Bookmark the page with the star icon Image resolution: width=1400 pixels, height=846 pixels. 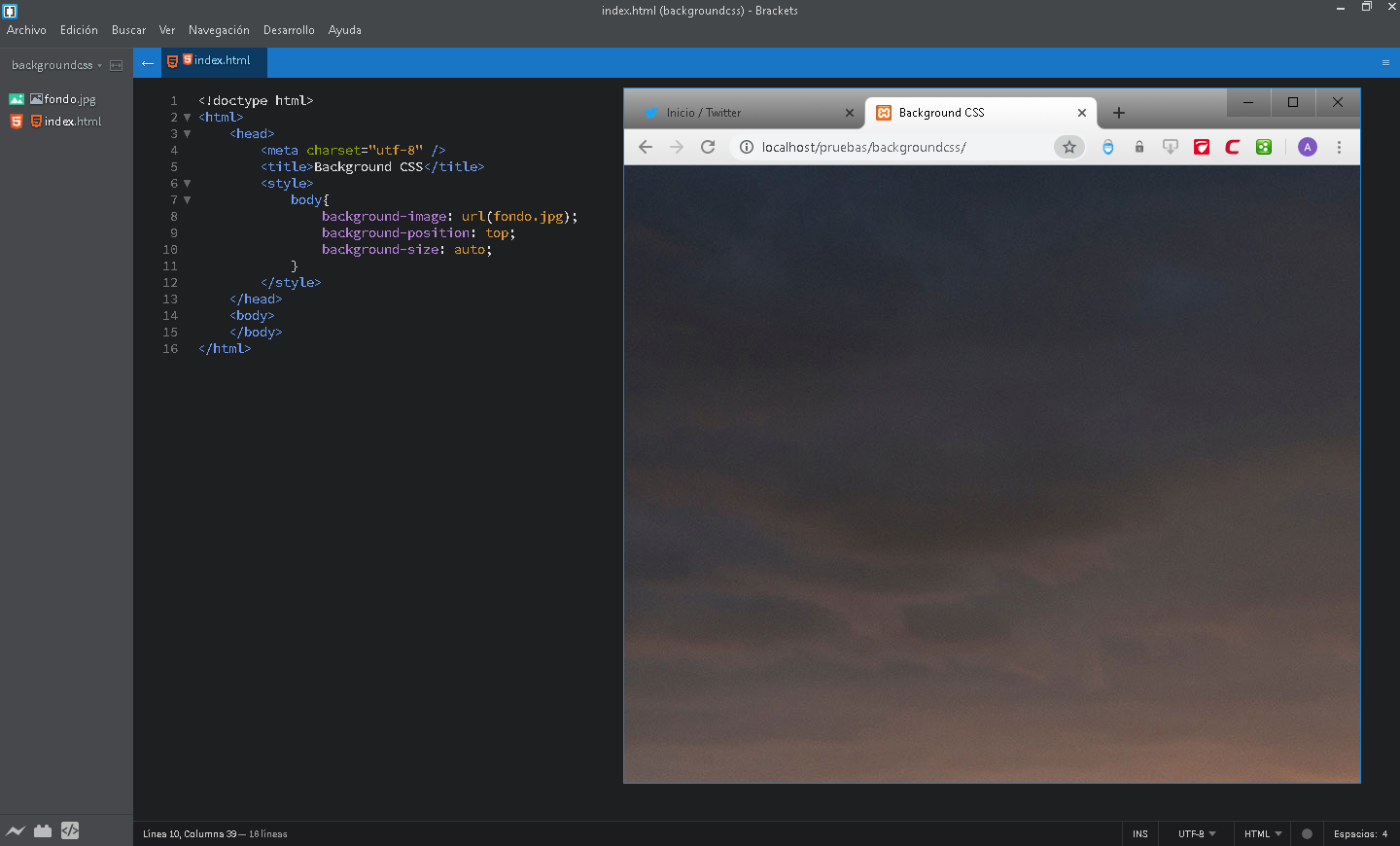[1069, 147]
